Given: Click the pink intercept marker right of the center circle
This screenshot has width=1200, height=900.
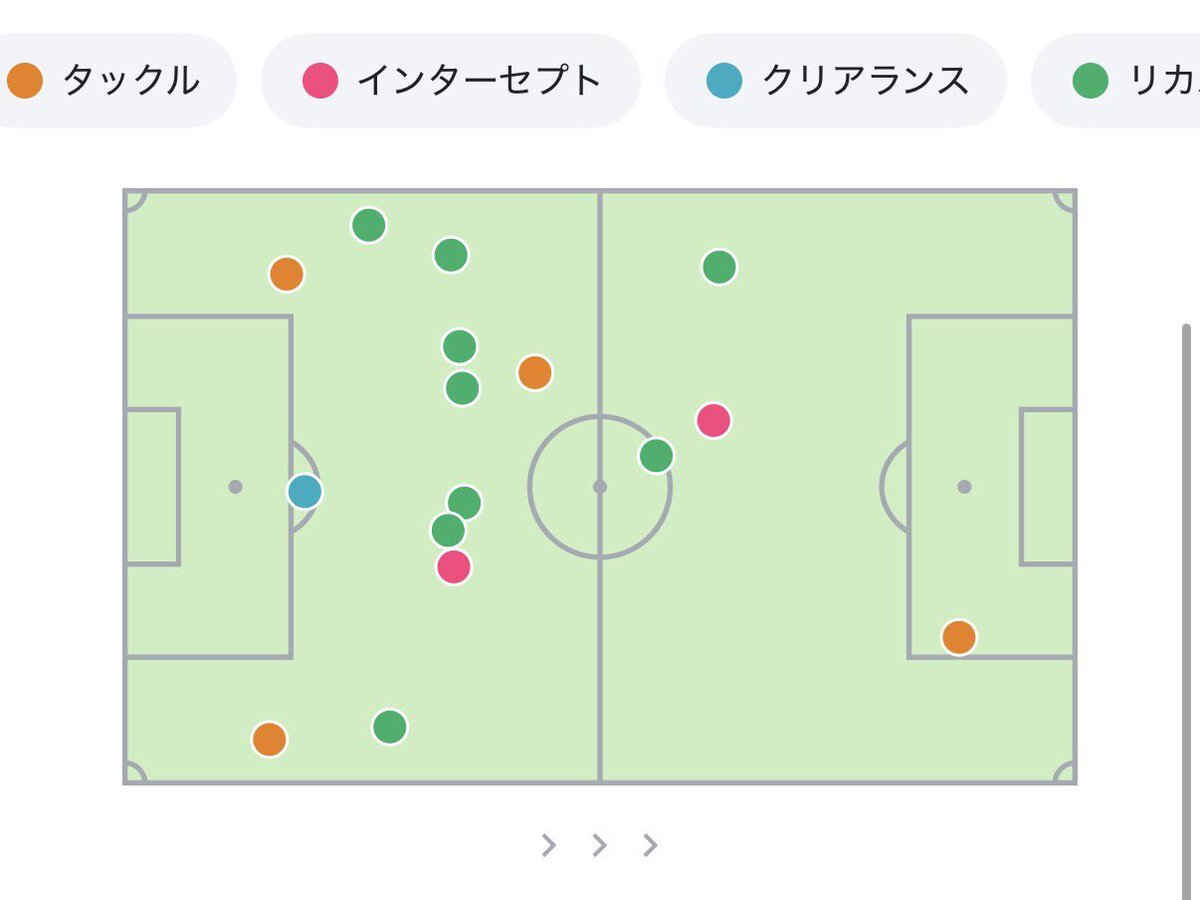Looking at the screenshot, I should [713, 420].
